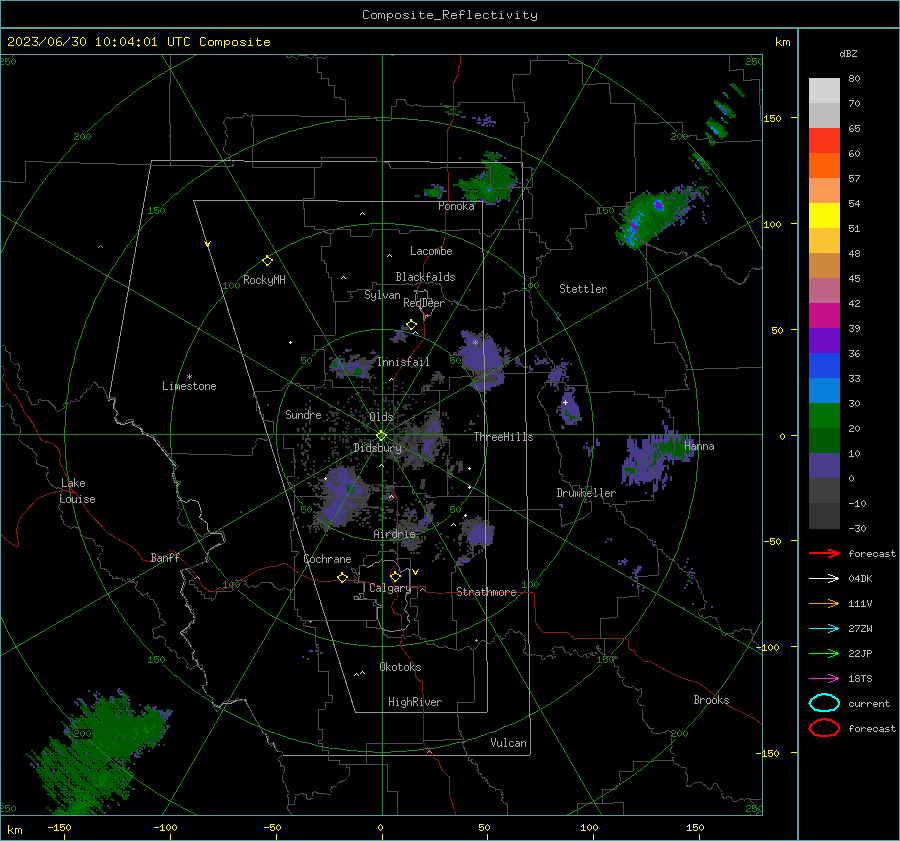Viewport: 900px width, 841px height.
Task: Click the 80 dBZ light gray swatch
Action: tap(824, 90)
